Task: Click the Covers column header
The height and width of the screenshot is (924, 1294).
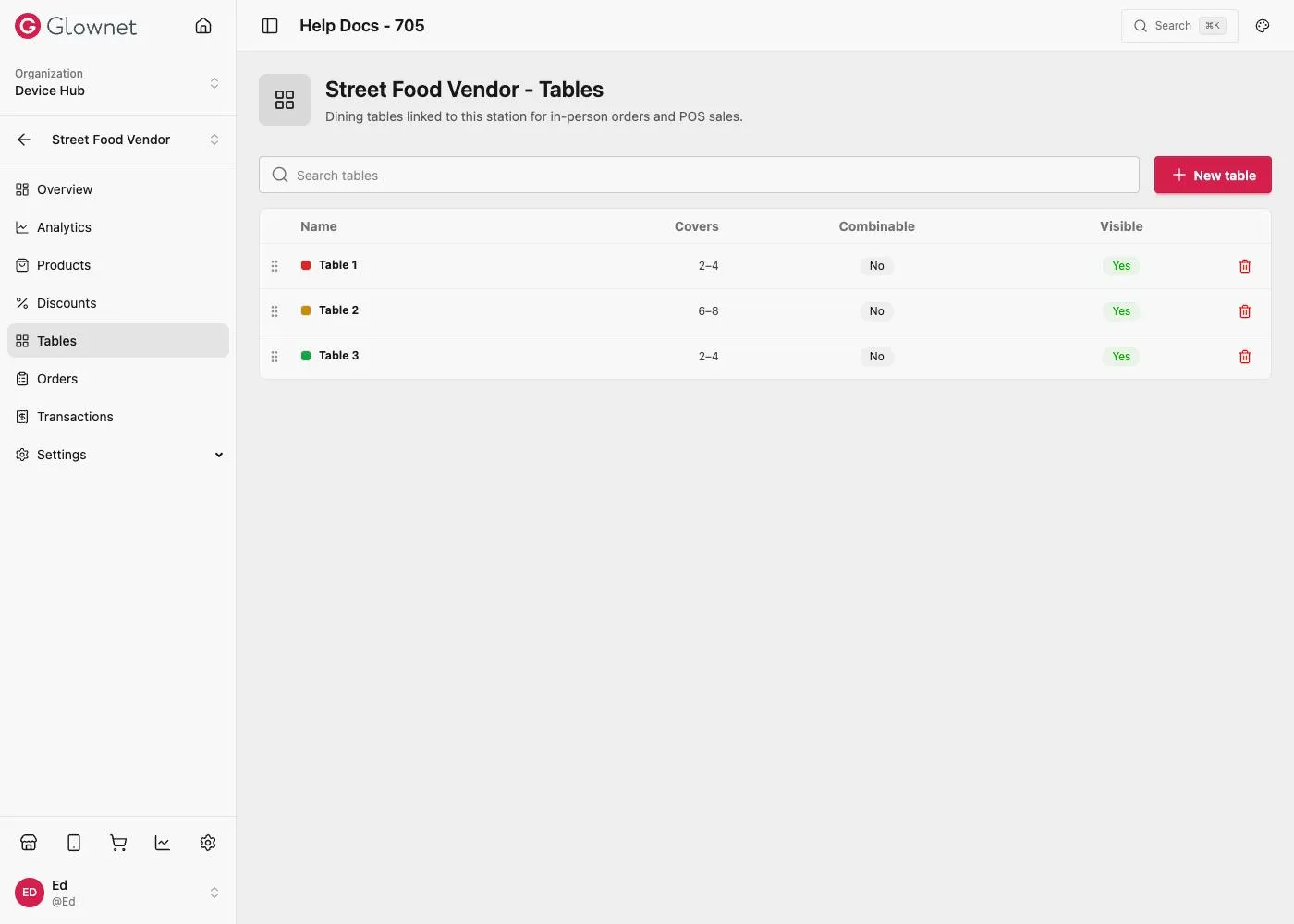Action: [x=697, y=226]
